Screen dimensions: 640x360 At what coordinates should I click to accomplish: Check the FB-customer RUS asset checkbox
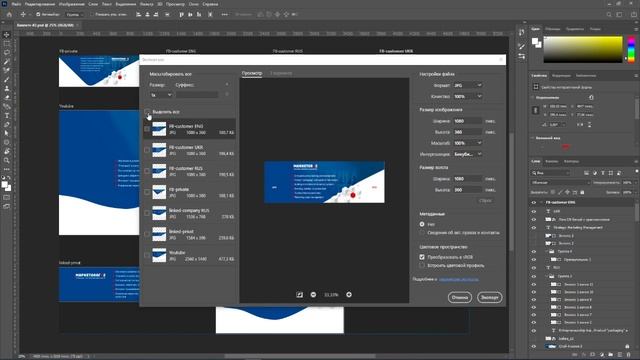pos(147,171)
